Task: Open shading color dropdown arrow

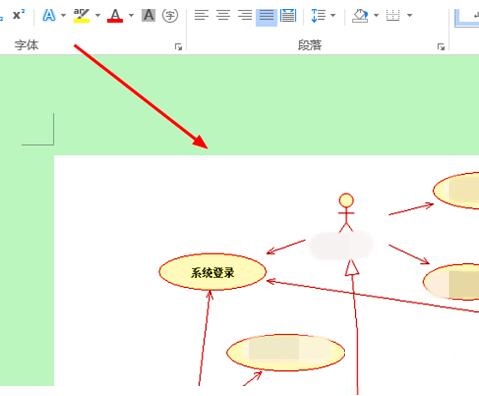Action: click(376, 15)
